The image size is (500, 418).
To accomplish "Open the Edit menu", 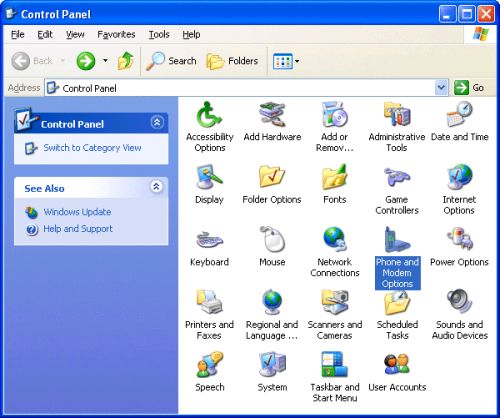I will (x=45, y=34).
